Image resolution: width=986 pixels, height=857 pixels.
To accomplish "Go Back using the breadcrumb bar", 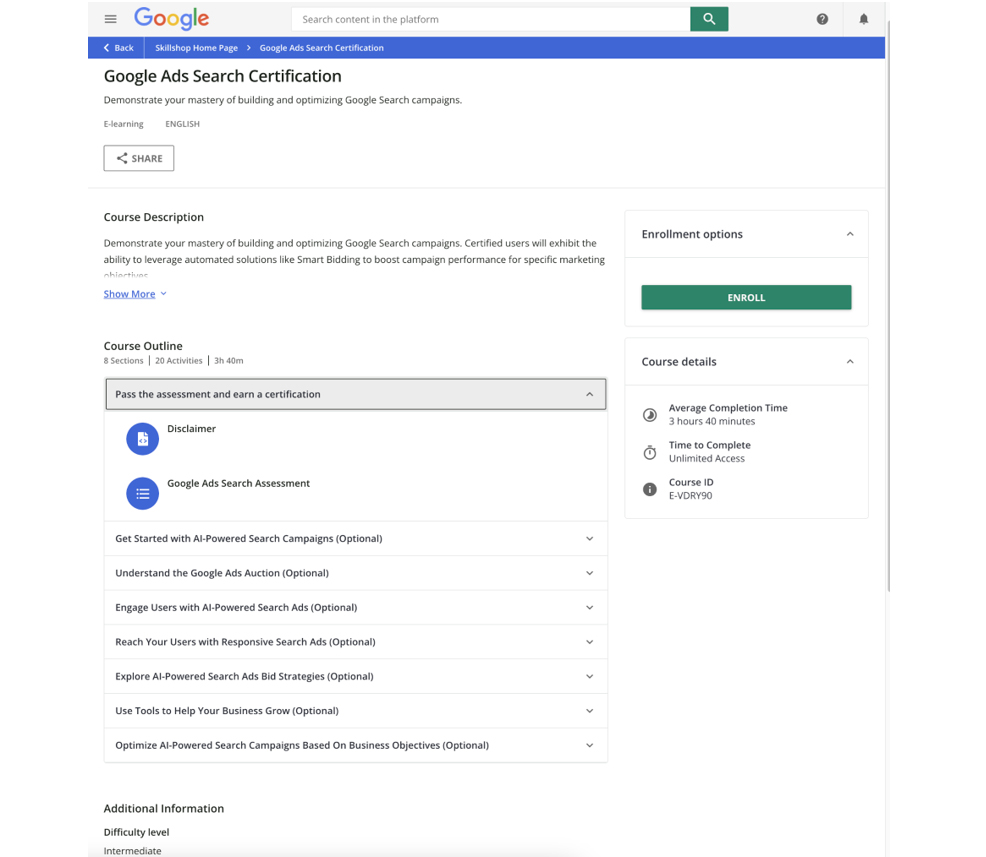I will pyautogui.click(x=118, y=48).
